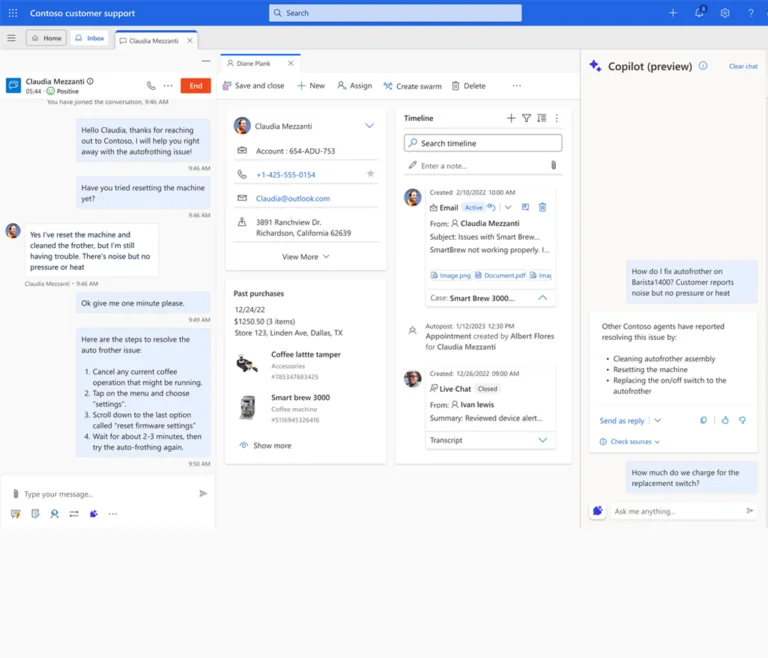Click the attachment paperclip in message box
Image resolution: width=768 pixels, height=658 pixels.
pos(16,493)
